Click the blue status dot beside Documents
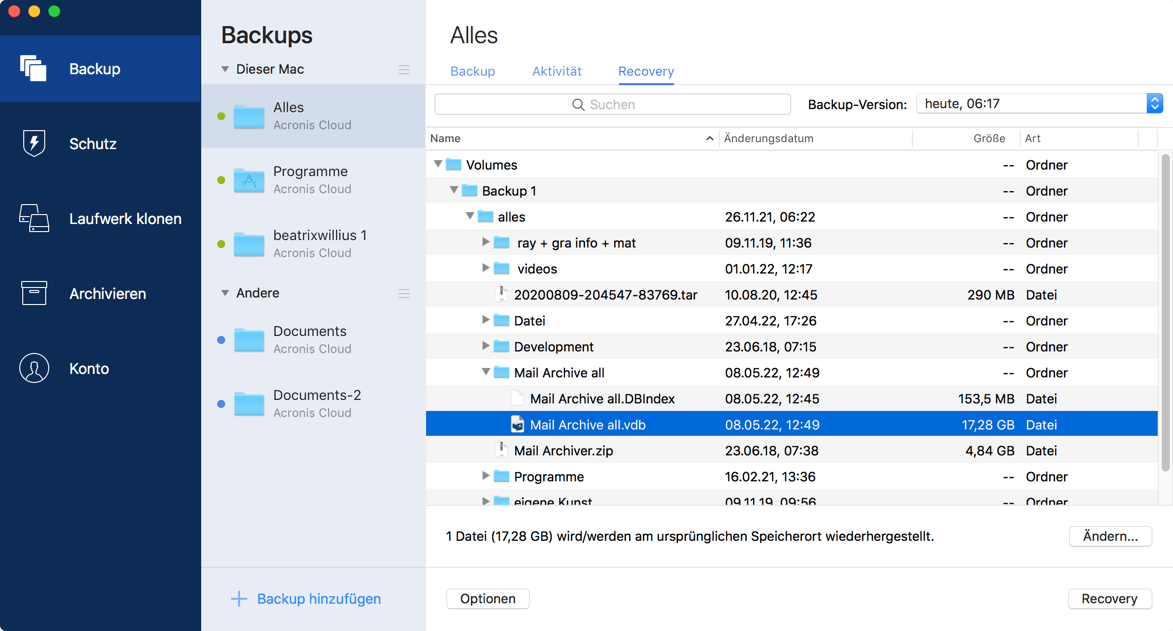 pos(223,339)
